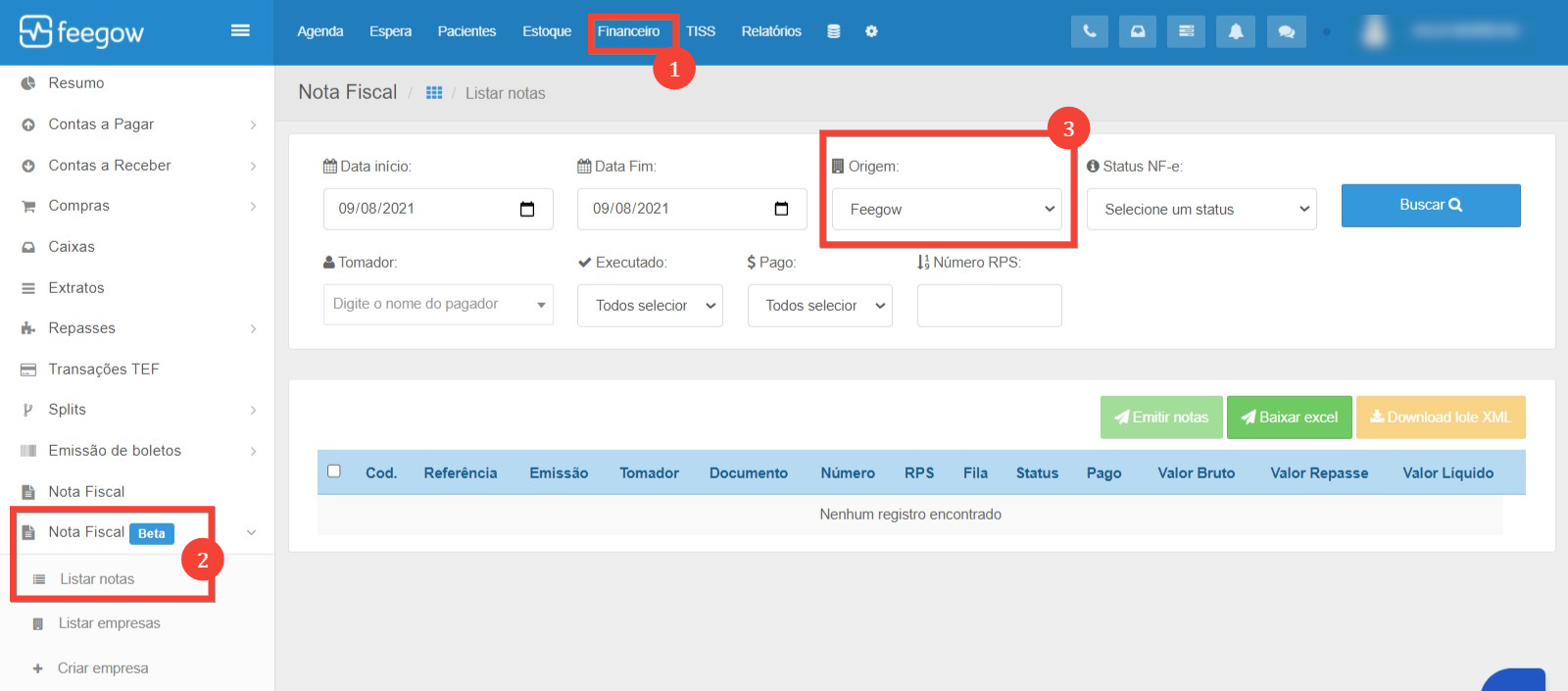Sort by Emissão column header

pyautogui.click(x=559, y=472)
